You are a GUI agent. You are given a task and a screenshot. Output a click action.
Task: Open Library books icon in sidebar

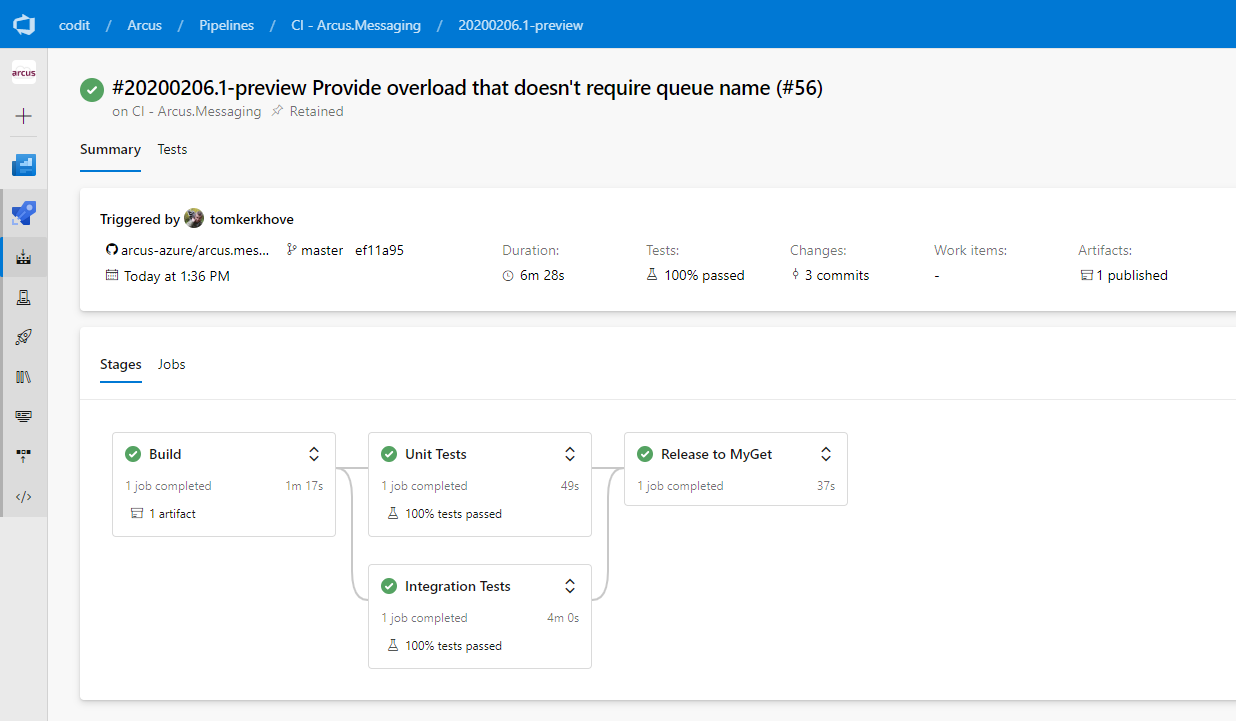click(x=24, y=377)
